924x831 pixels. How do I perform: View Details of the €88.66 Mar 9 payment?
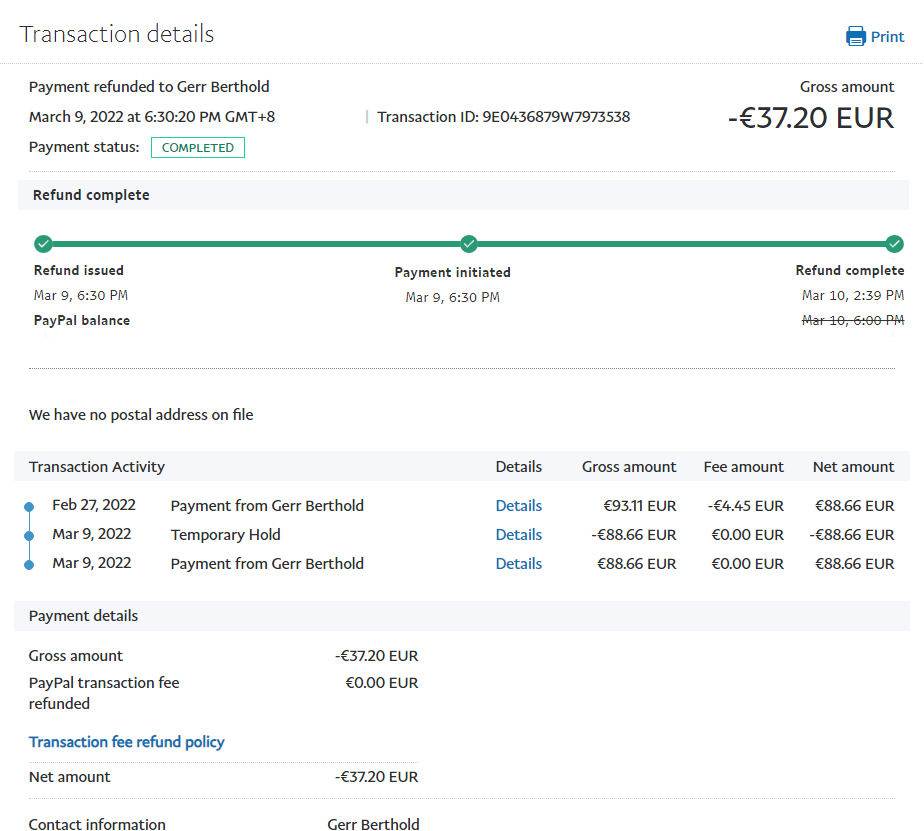click(518, 564)
